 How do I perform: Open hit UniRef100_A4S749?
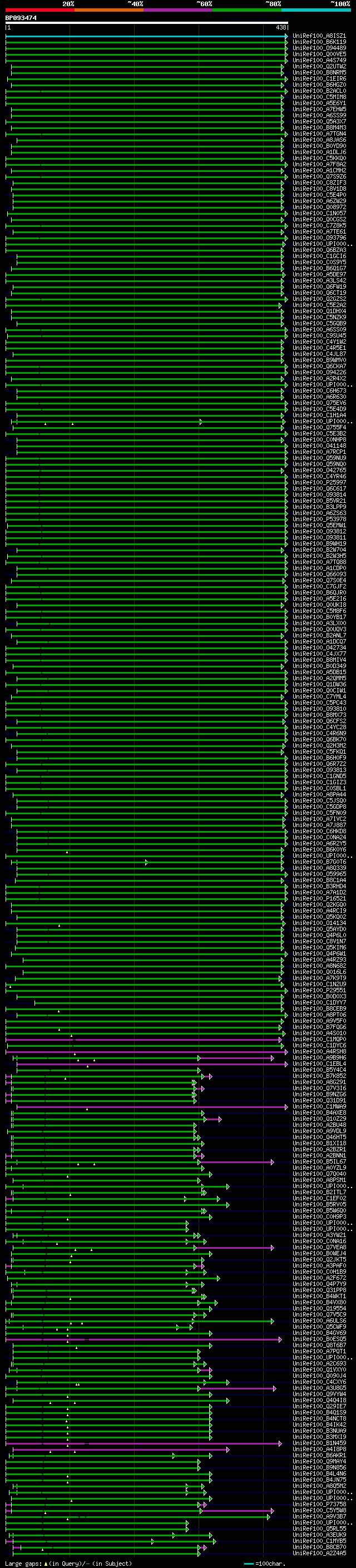point(319,60)
